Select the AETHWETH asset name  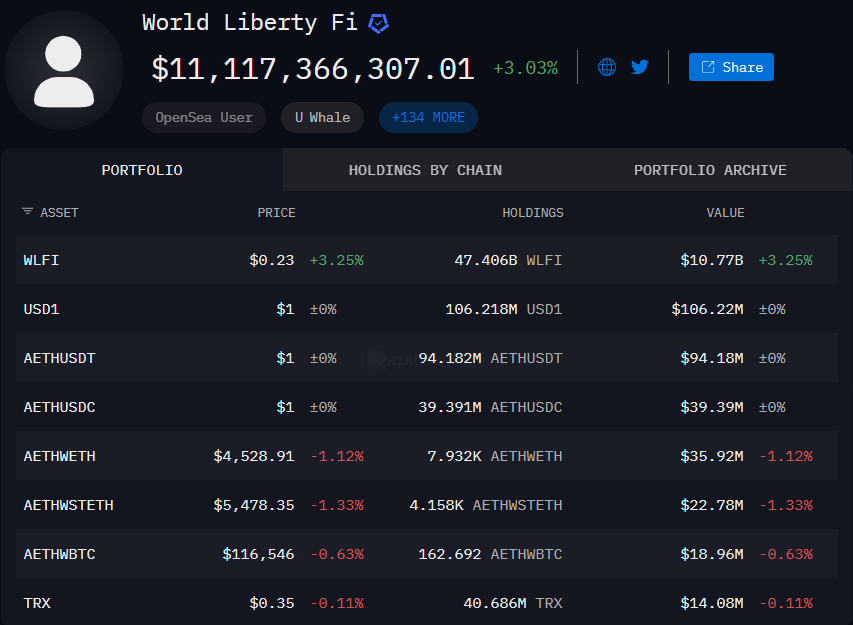pyautogui.click(x=59, y=456)
